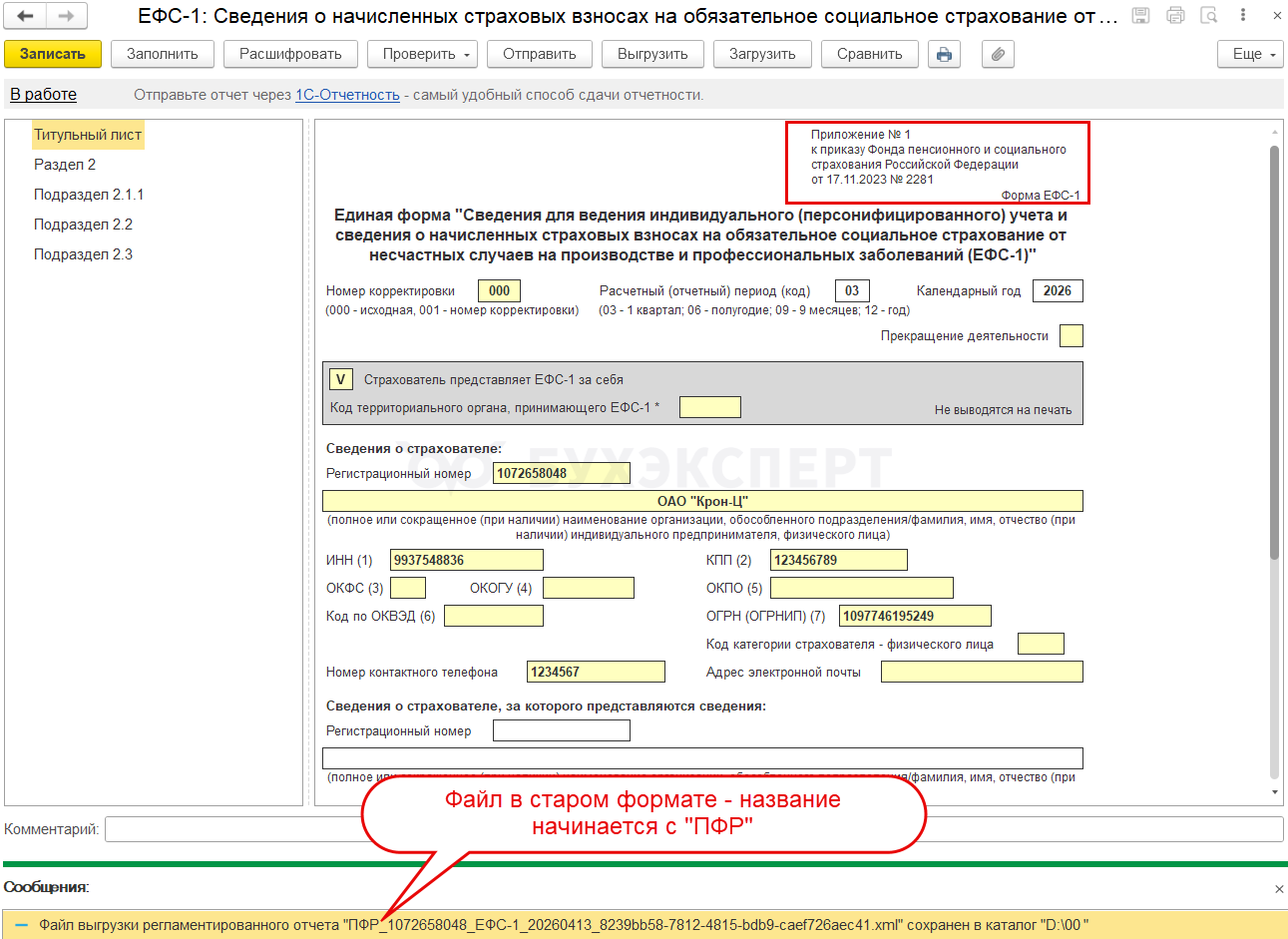Click the printer icon in toolbar
The width and height of the screenshot is (1288, 939).
click(x=944, y=55)
